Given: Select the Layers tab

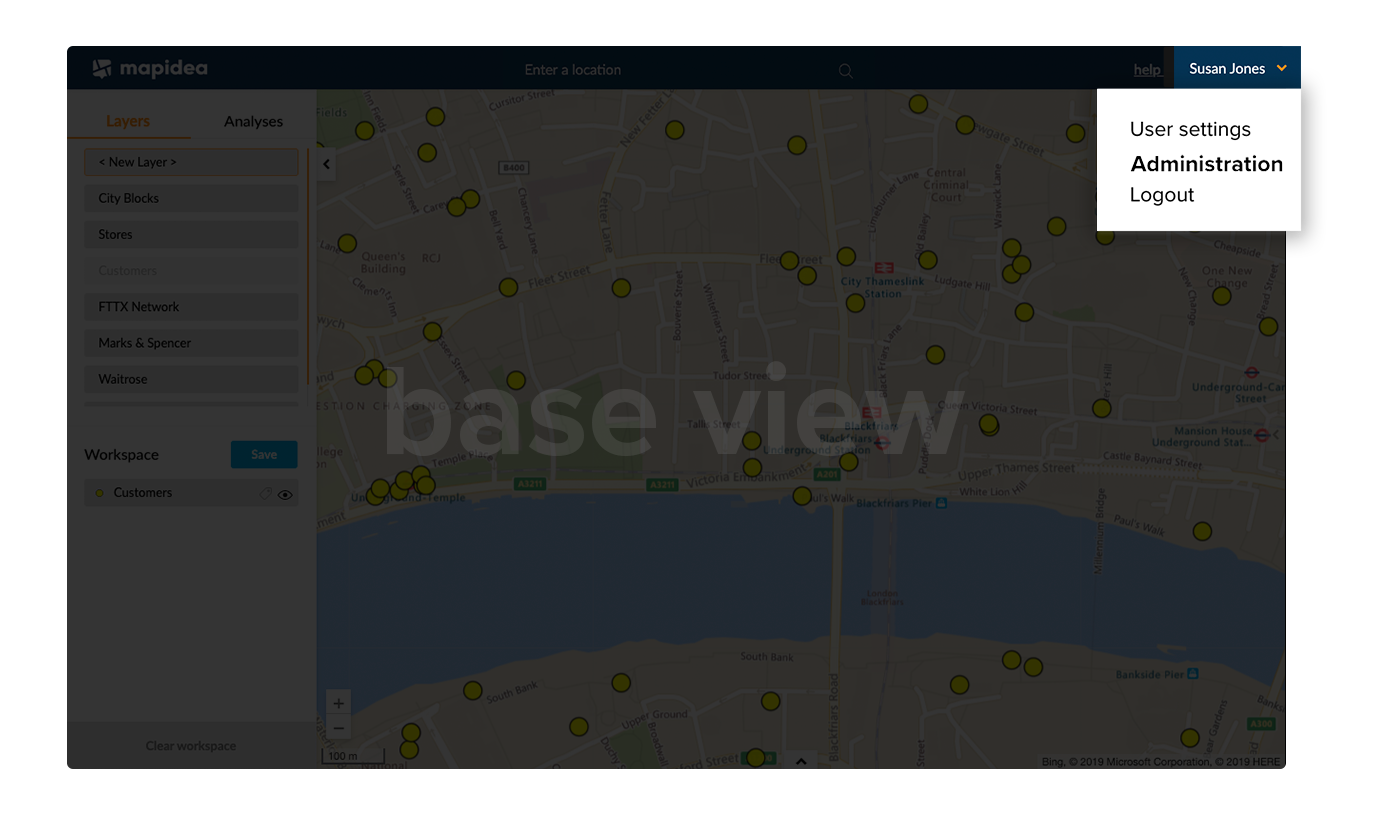Looking at the screenshot, I should 128,120.
